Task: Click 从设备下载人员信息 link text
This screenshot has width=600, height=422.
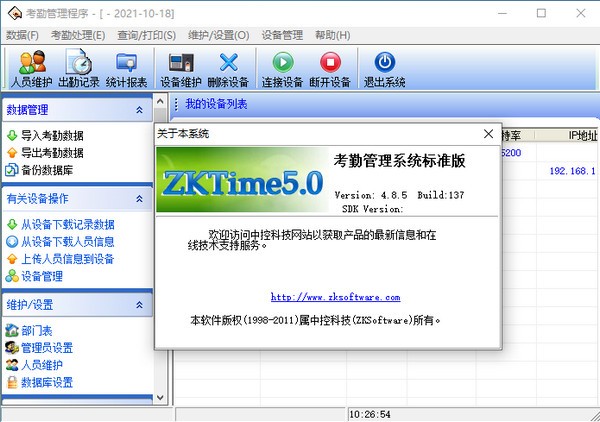Action: 68,242
